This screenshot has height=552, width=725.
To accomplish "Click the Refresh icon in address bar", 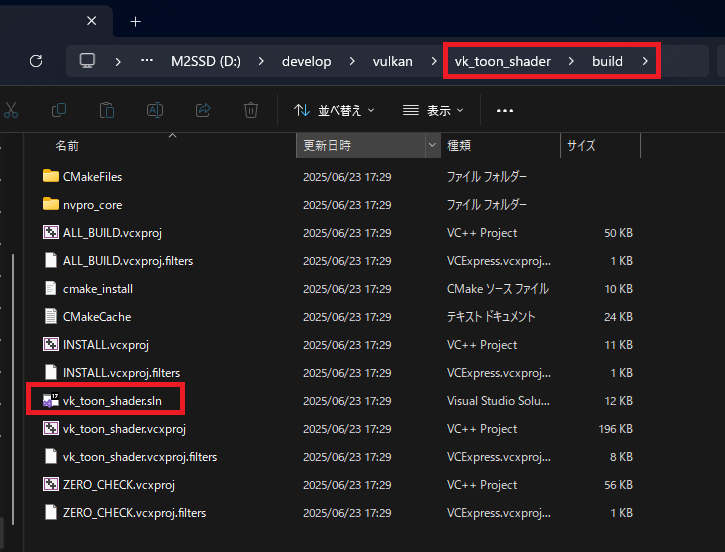I will 36,61.
